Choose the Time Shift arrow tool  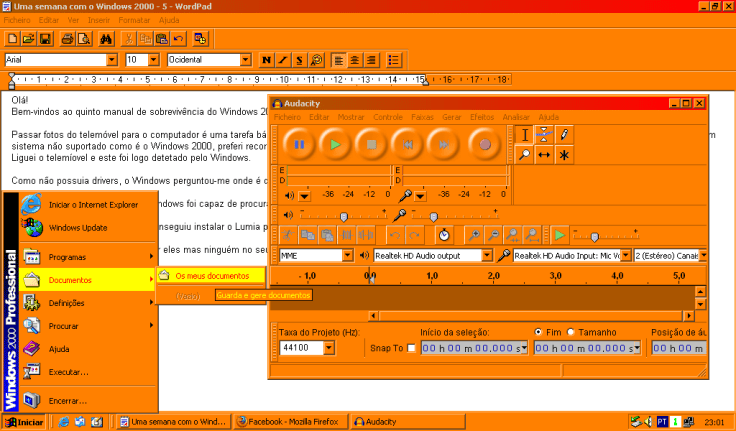pyautogui.click(x=545, y=155)
